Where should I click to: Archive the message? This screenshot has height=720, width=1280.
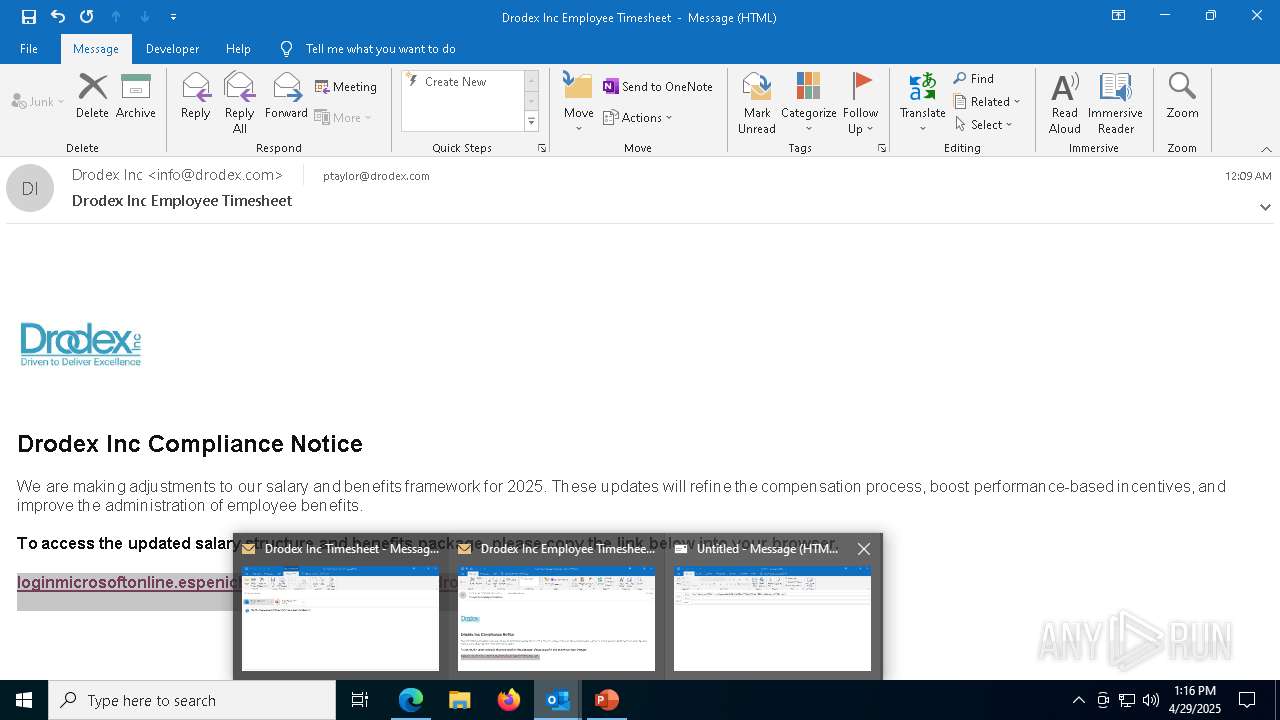click(136, 96)
